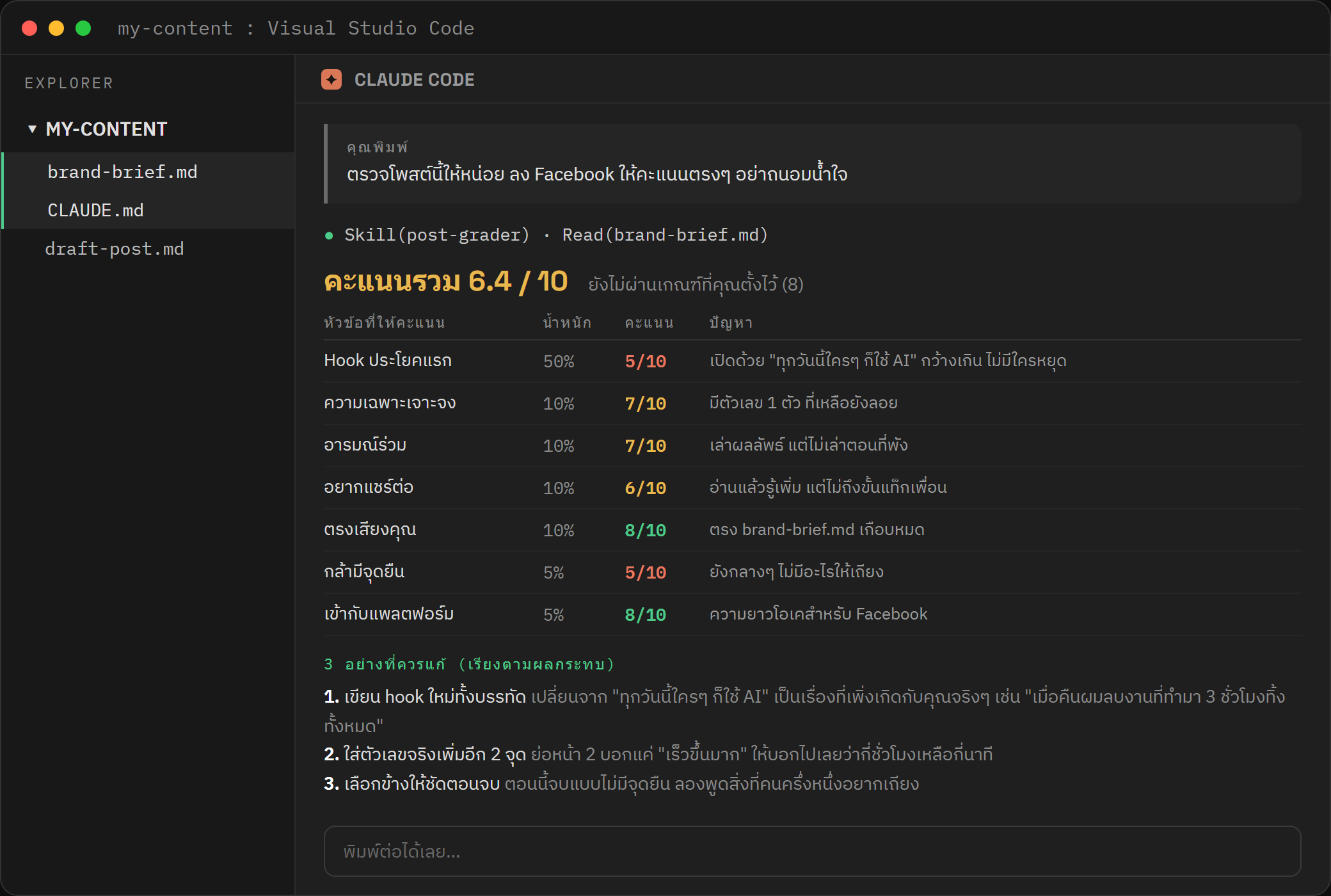
Task: Open brand-brief.md in the explorer
Action: [148, 172]
